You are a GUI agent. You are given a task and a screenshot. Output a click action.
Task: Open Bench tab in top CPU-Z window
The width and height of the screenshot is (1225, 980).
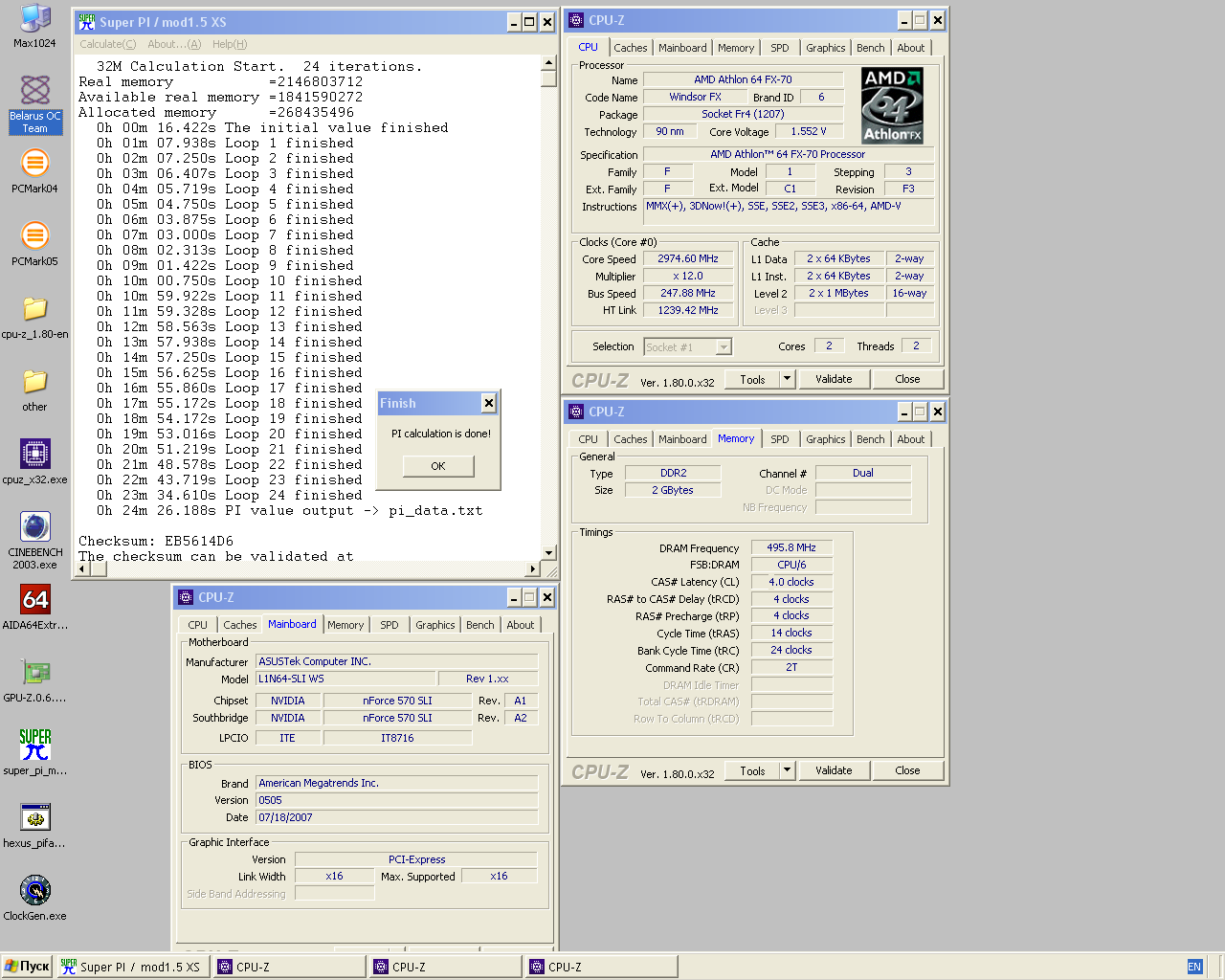point(871,48)
